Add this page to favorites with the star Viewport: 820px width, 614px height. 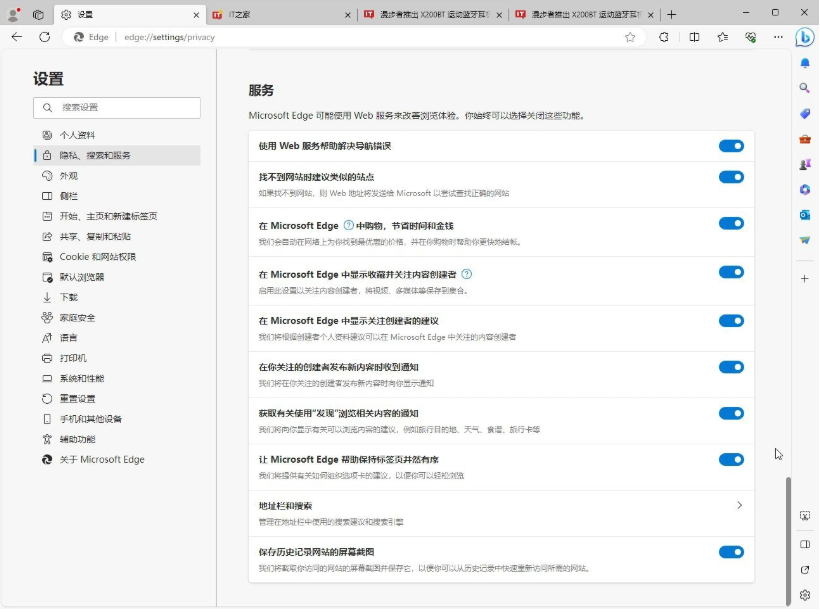630,37
